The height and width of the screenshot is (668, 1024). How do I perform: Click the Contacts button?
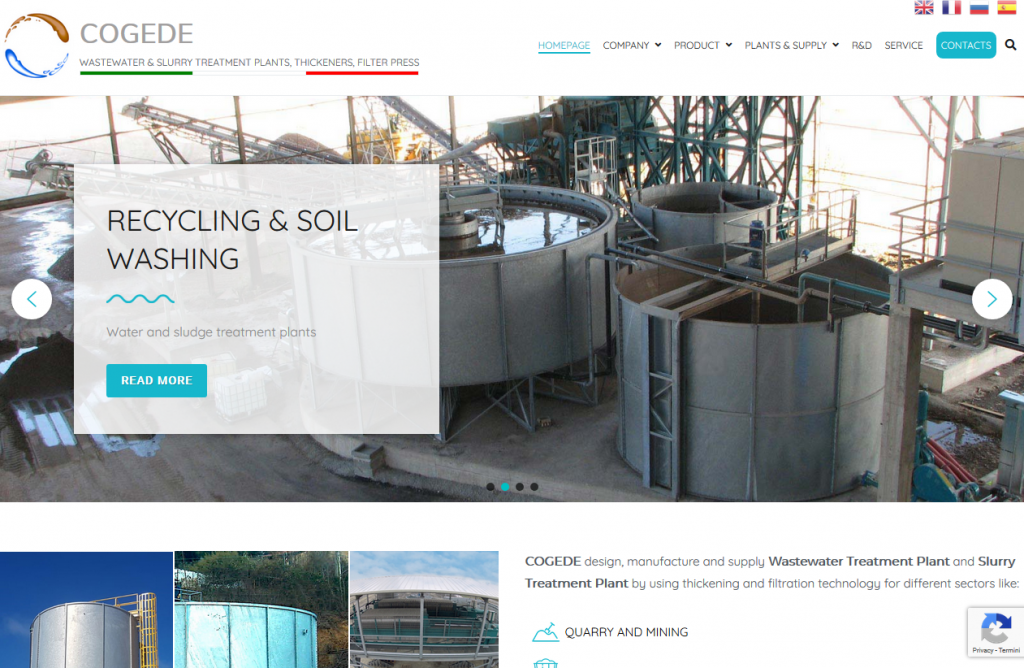pyautogui.click(x=966, y=45)
